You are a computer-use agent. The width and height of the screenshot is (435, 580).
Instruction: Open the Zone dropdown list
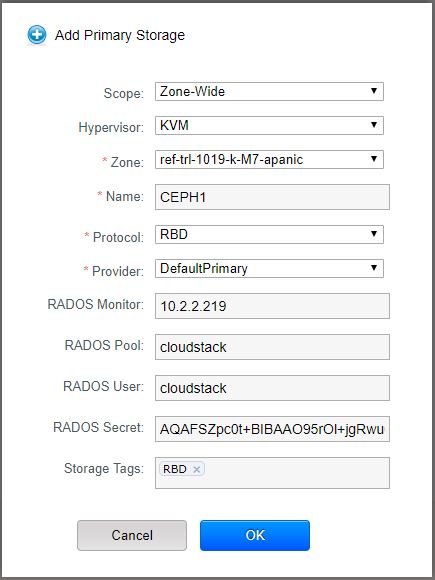point(269,159)
